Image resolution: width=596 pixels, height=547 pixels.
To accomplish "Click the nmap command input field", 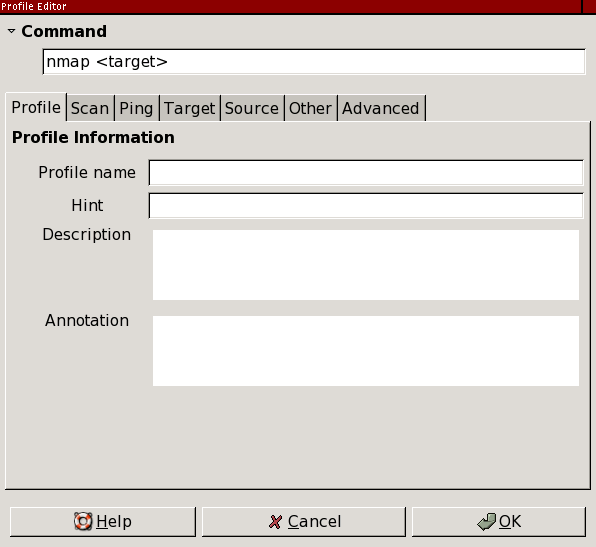I will (314, 62).
